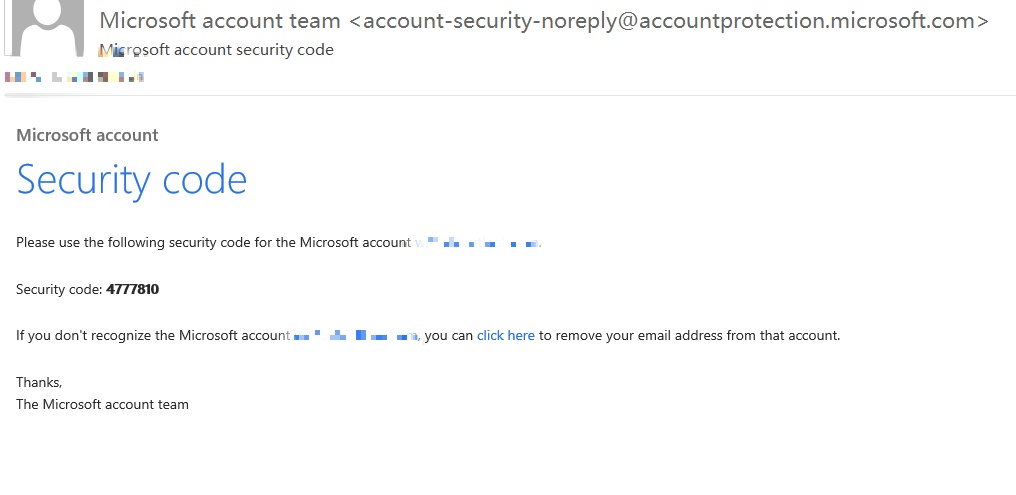Click the large blue 'Security code' heading

coord(132,179)
